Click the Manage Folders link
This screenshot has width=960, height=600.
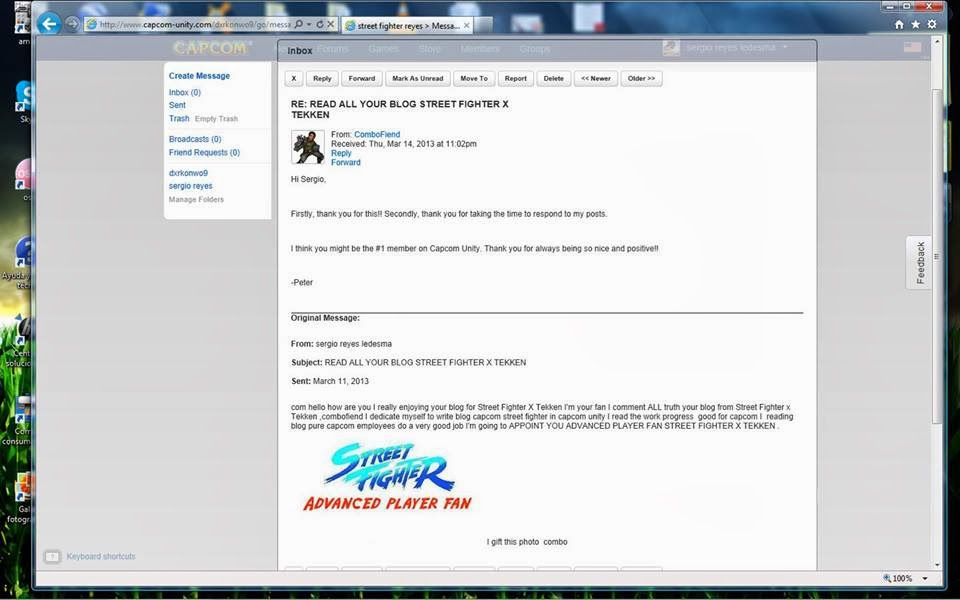196,200
